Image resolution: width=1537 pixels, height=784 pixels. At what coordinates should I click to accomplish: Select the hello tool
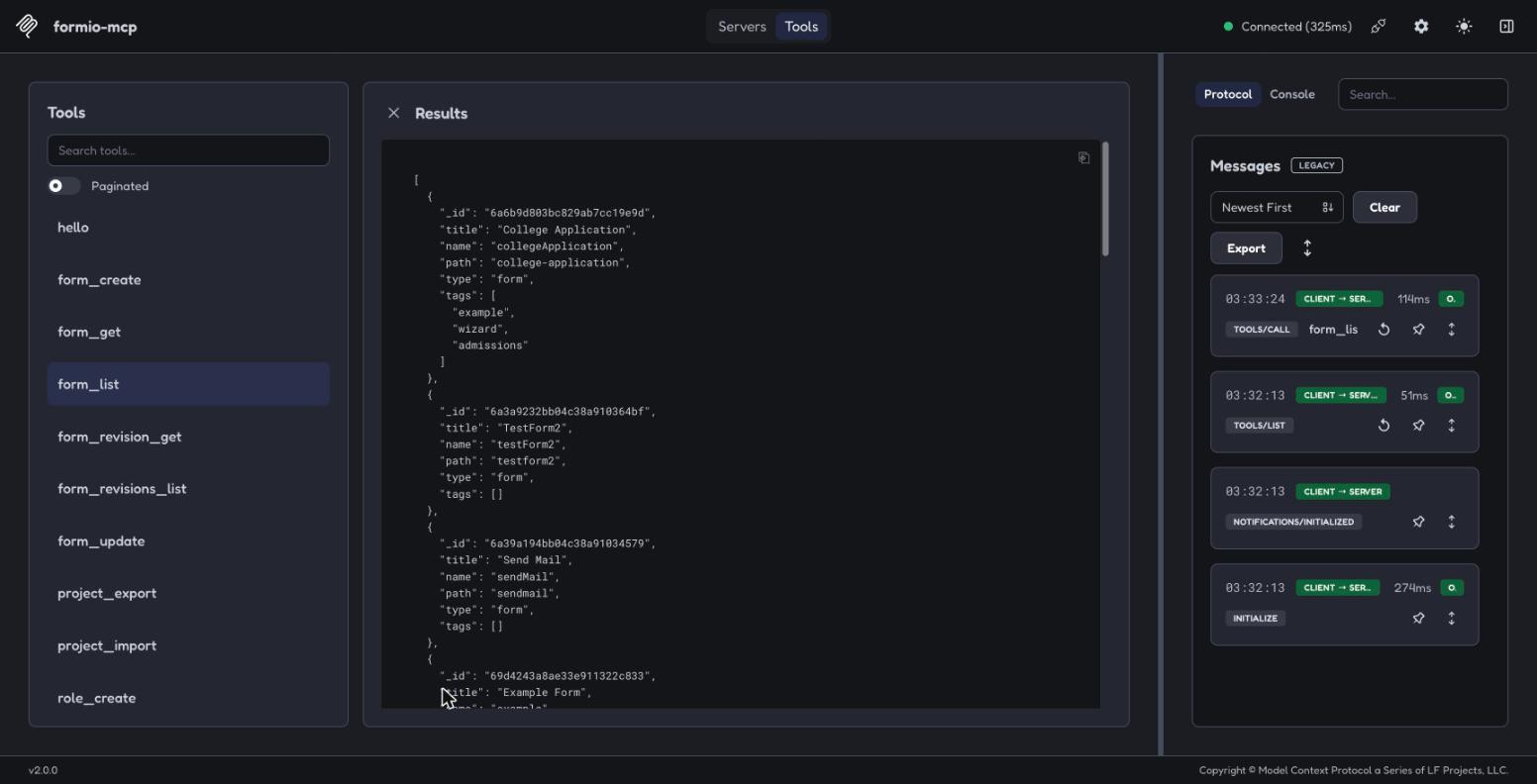coord(188,228)
